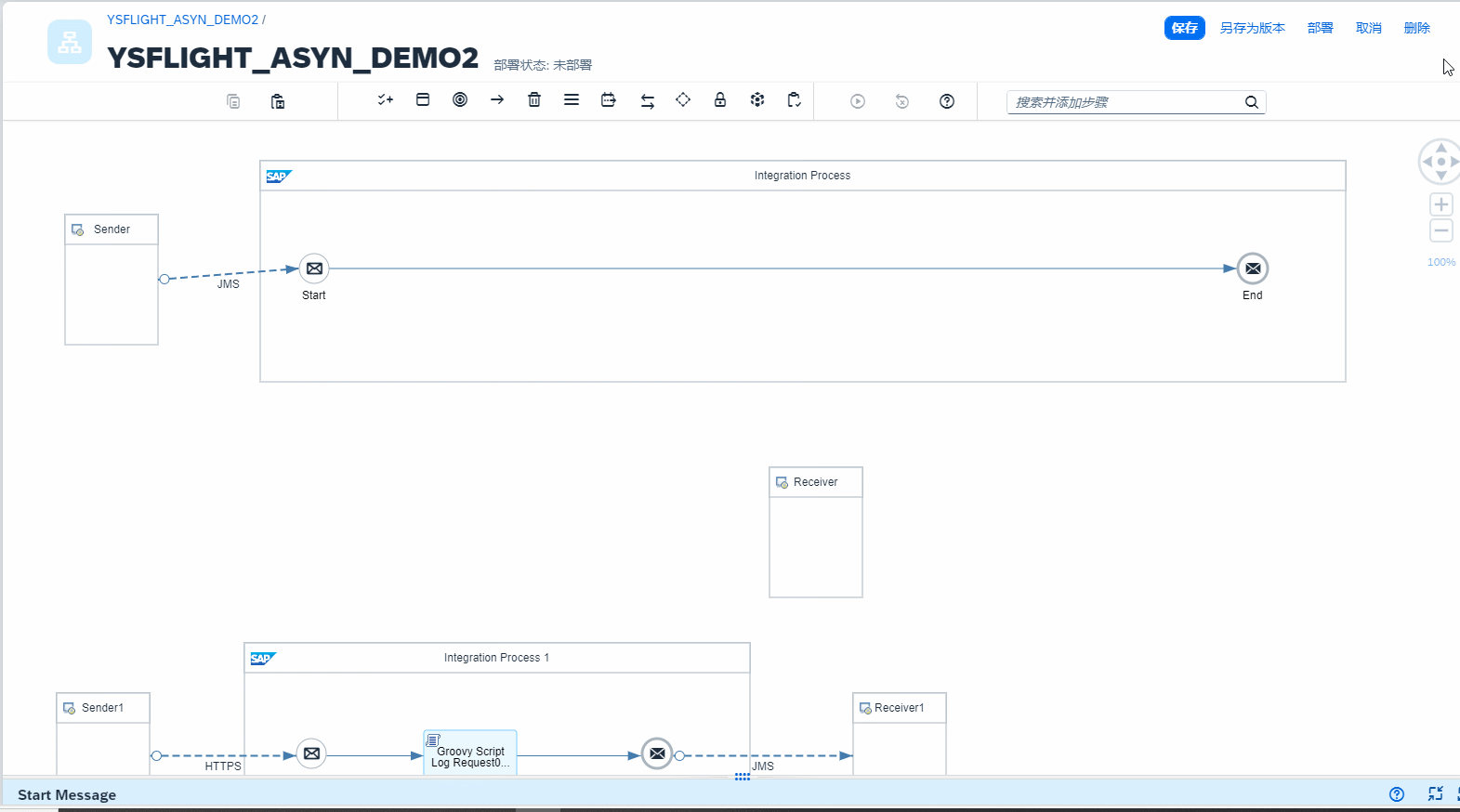Open YSFLIGHT_ASYN_DEMO2 breadcrumb link
This screenshot has width=1460, height=812.
click(x=182, y=20)
